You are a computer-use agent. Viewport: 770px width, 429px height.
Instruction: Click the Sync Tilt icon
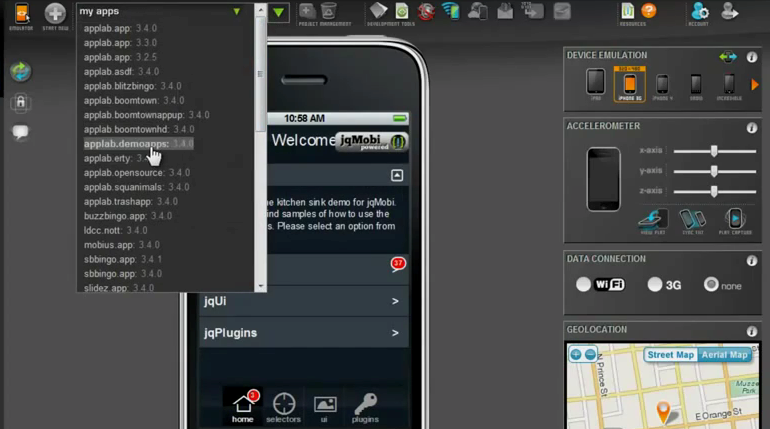692,219
